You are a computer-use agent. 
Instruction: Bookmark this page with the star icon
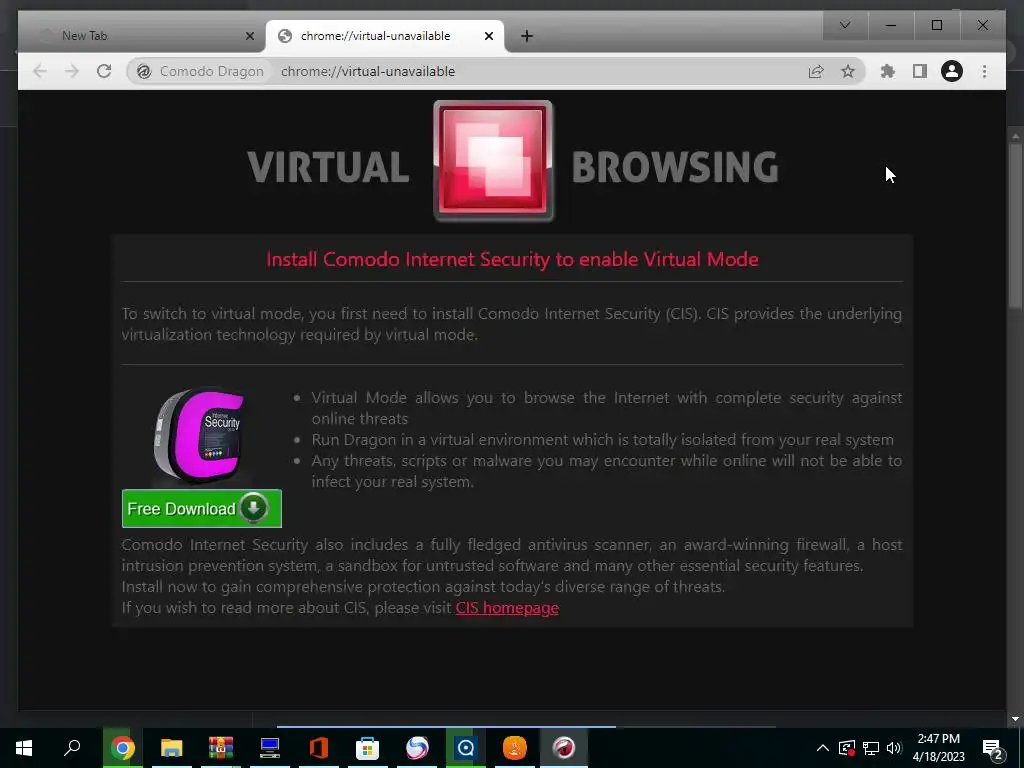848,71
